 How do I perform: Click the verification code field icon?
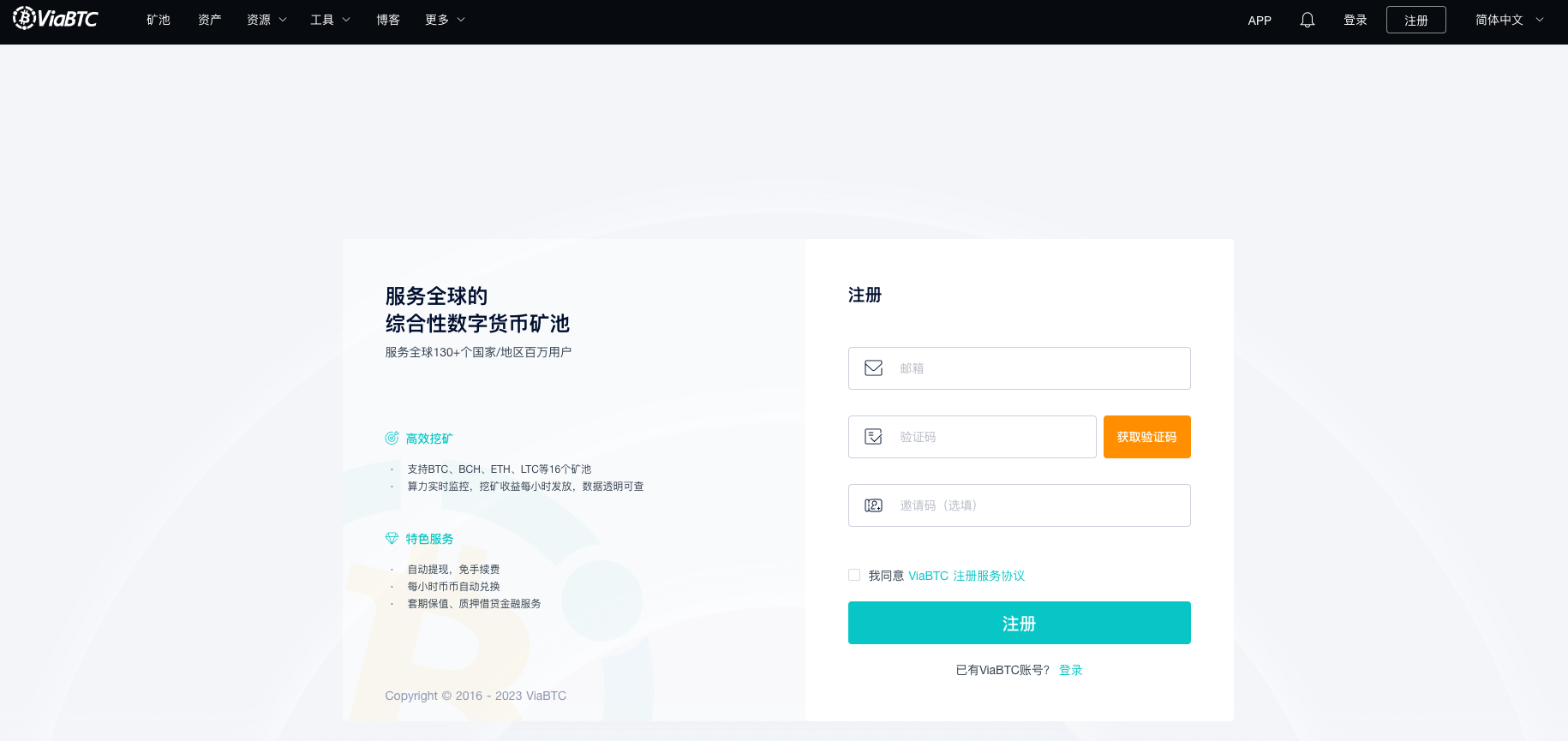tap(873, 437)
